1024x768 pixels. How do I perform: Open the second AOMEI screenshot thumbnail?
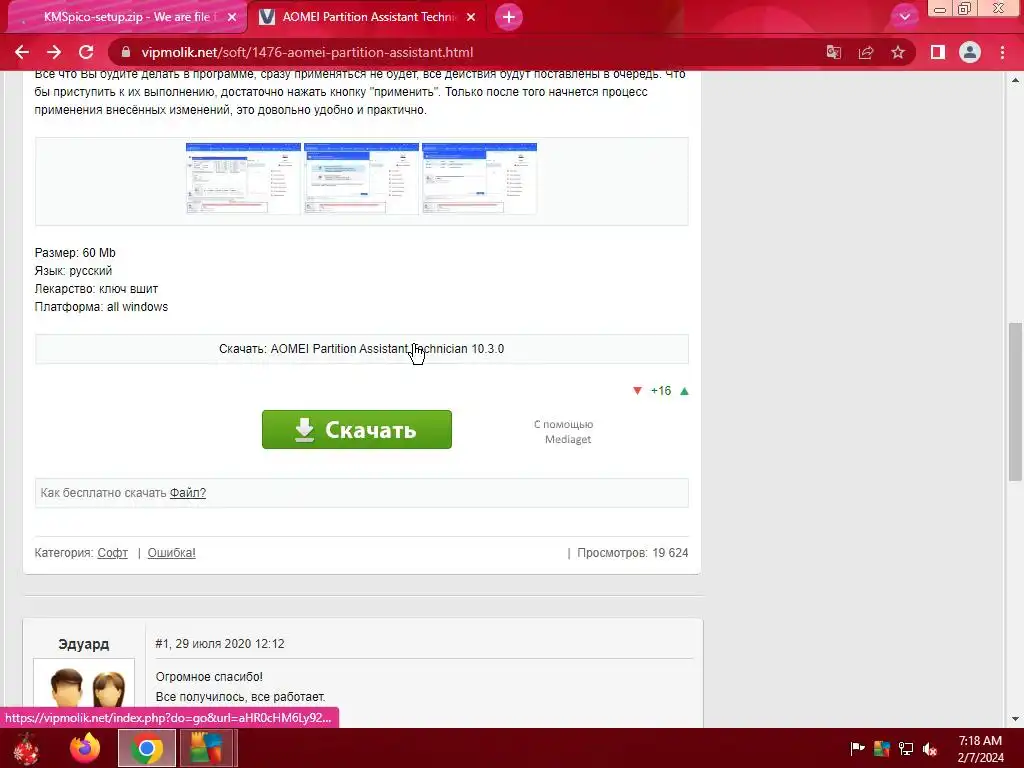[x=361, y=178]
